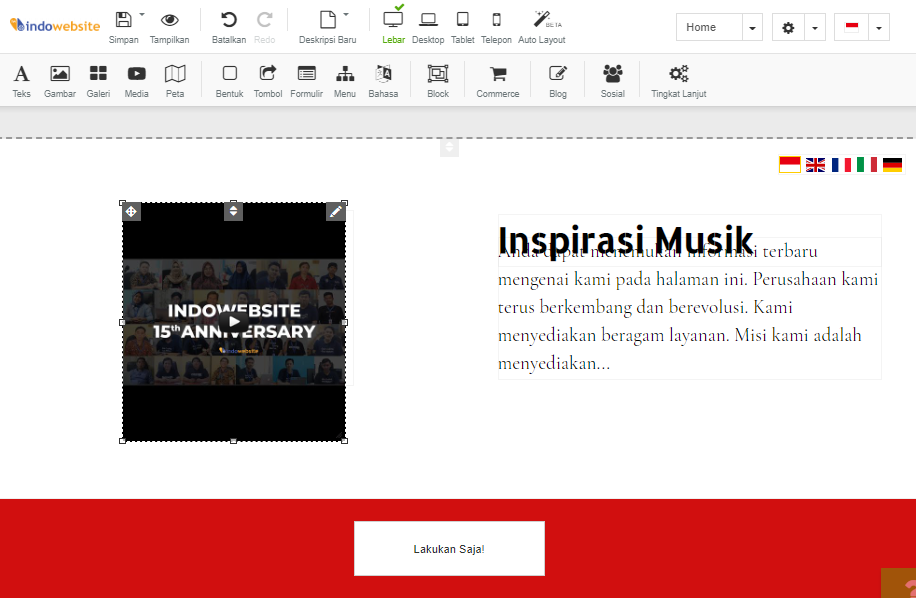Click the Lakukan Saja! button
The height and width of the screenshot is (598, 916).
[448, 548]
